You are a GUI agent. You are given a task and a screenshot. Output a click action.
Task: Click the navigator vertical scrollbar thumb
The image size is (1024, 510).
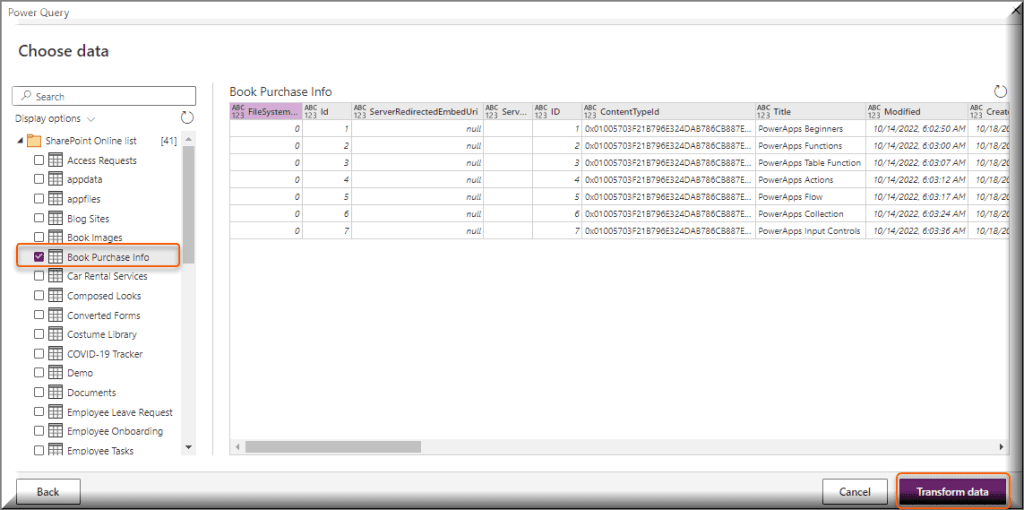(189, 204)
